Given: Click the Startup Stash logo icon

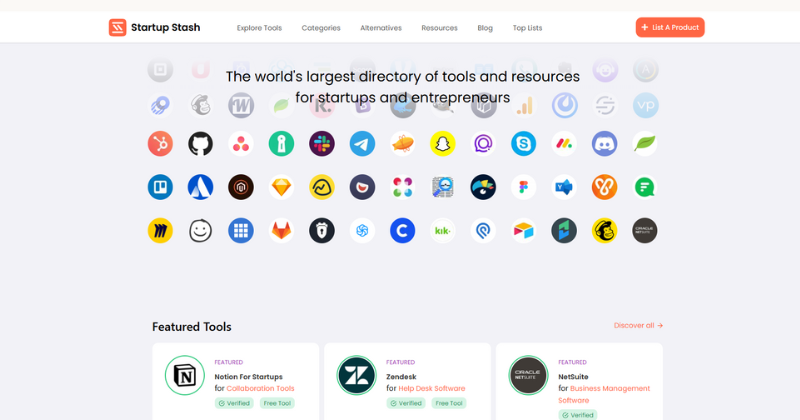Looking at the screenshot, I should point(117,28).
